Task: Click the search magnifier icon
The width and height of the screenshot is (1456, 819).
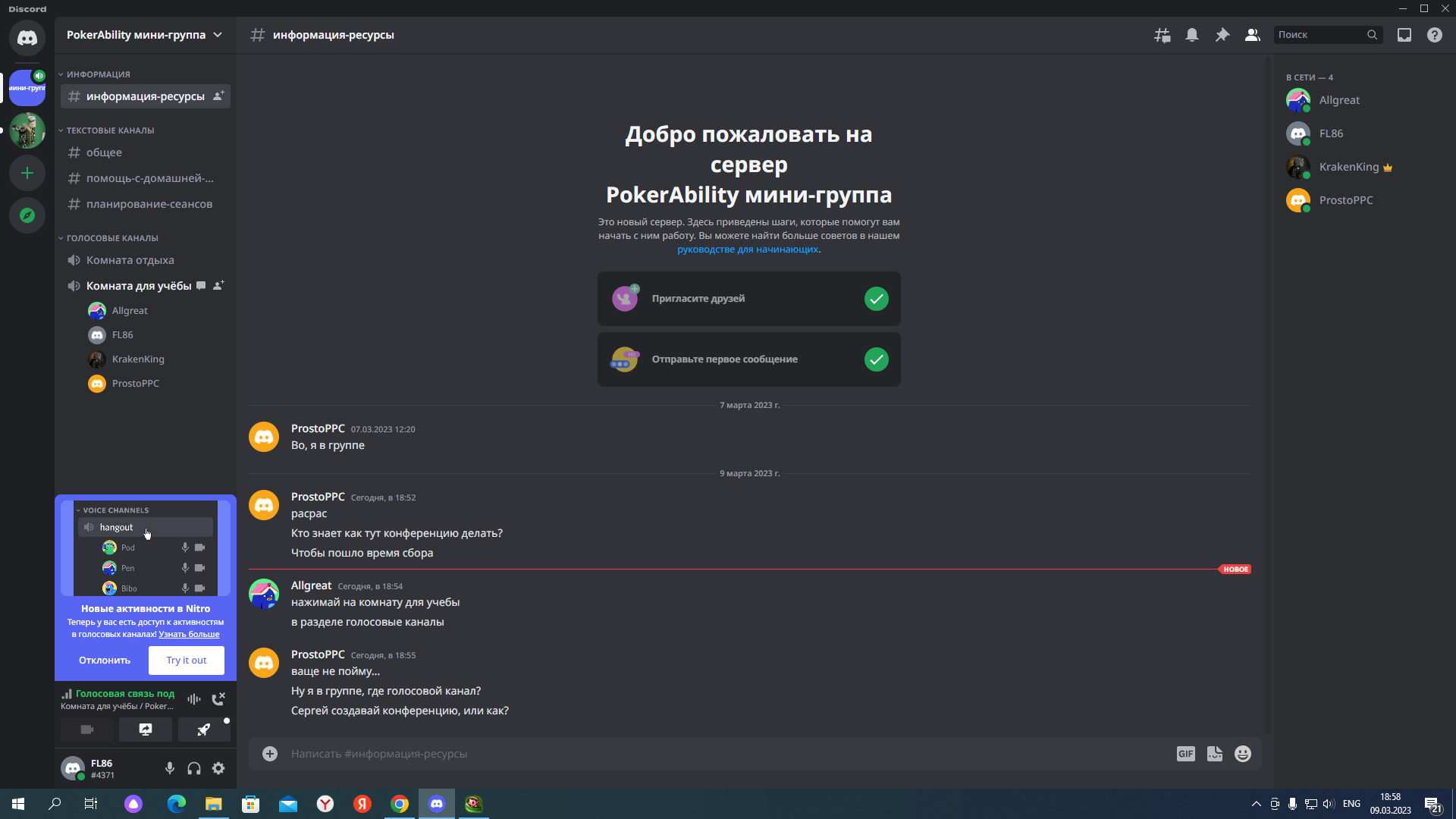Action: pos(1372,35)
